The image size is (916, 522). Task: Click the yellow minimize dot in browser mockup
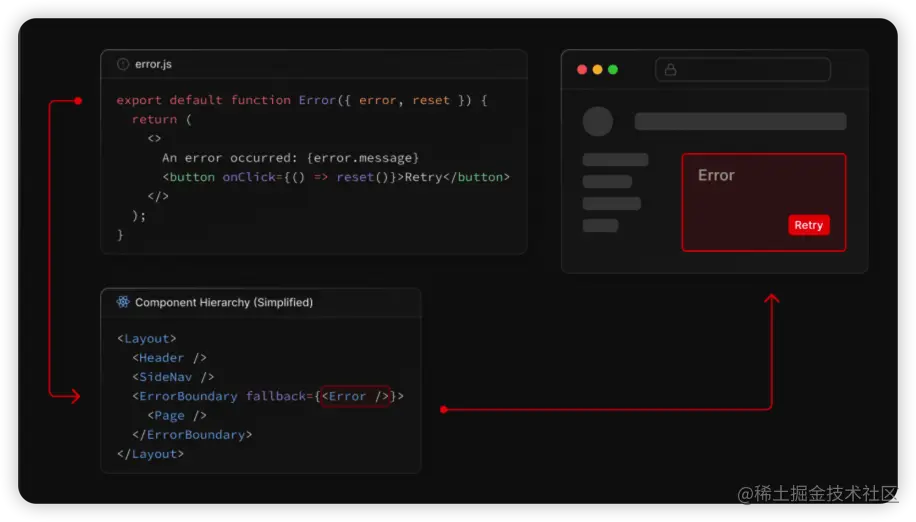point(597,69)
